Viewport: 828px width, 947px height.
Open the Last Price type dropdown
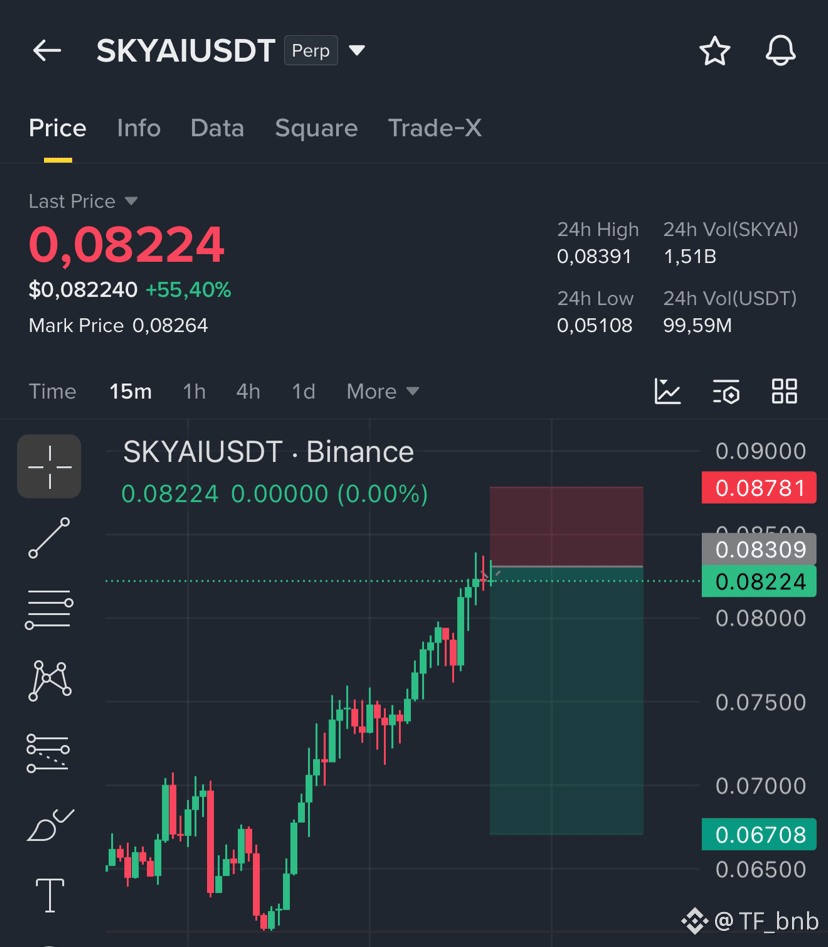[83, 201]
